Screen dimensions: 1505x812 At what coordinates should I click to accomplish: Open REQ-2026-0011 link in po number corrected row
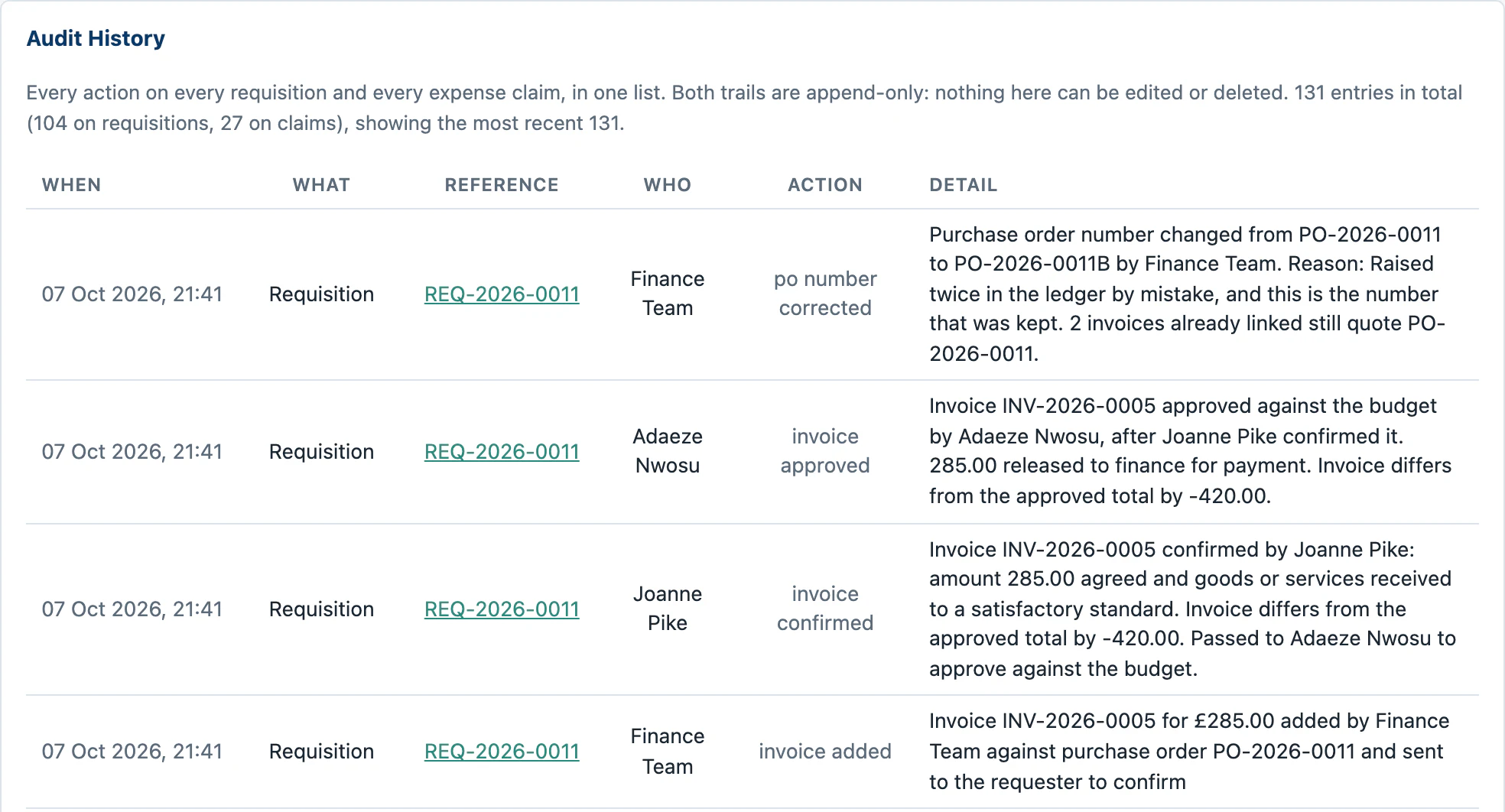click(502, 294)
